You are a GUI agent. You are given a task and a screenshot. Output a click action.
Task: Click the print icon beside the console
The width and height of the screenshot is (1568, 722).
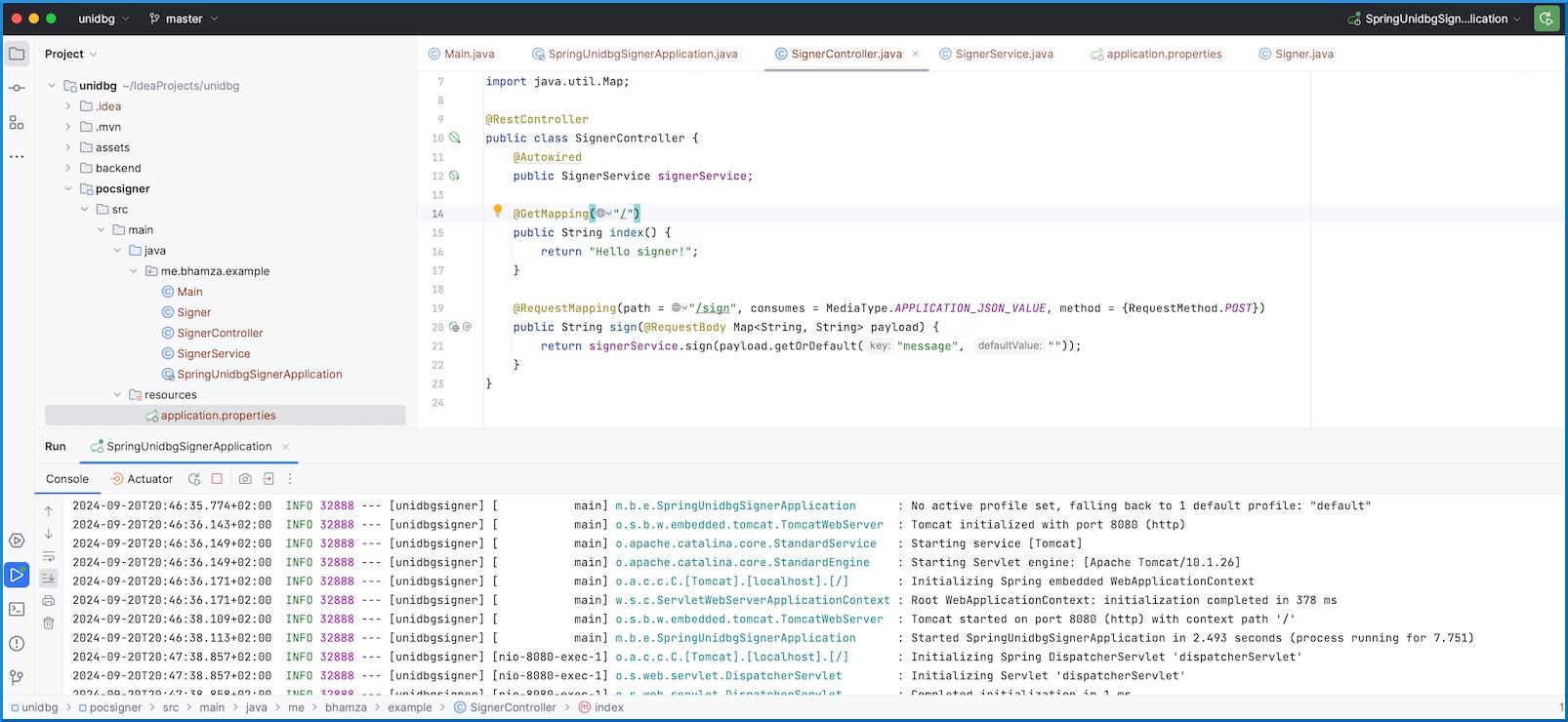click(48, 601)
